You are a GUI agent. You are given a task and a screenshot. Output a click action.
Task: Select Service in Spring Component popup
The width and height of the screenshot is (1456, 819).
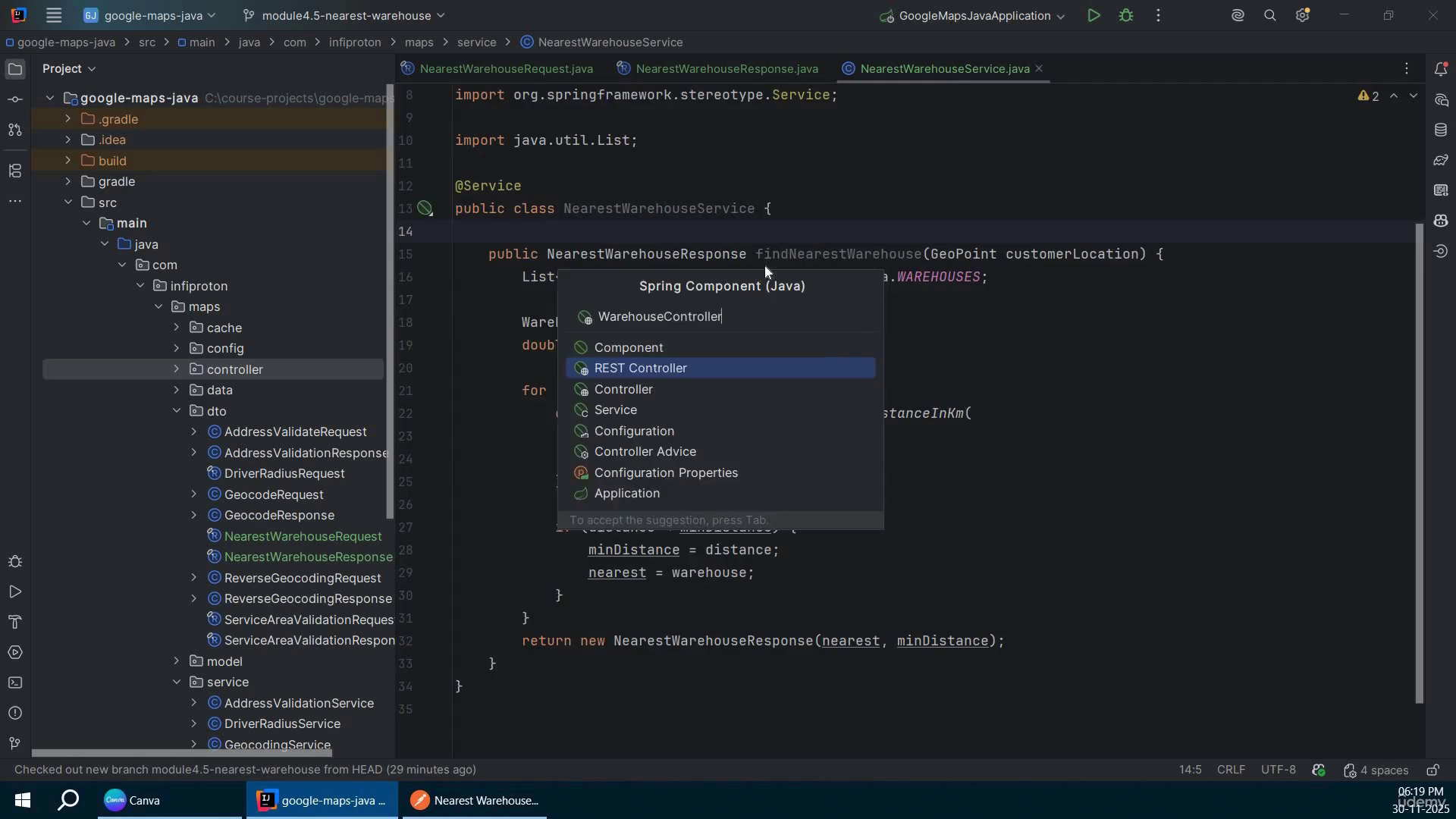720,410
